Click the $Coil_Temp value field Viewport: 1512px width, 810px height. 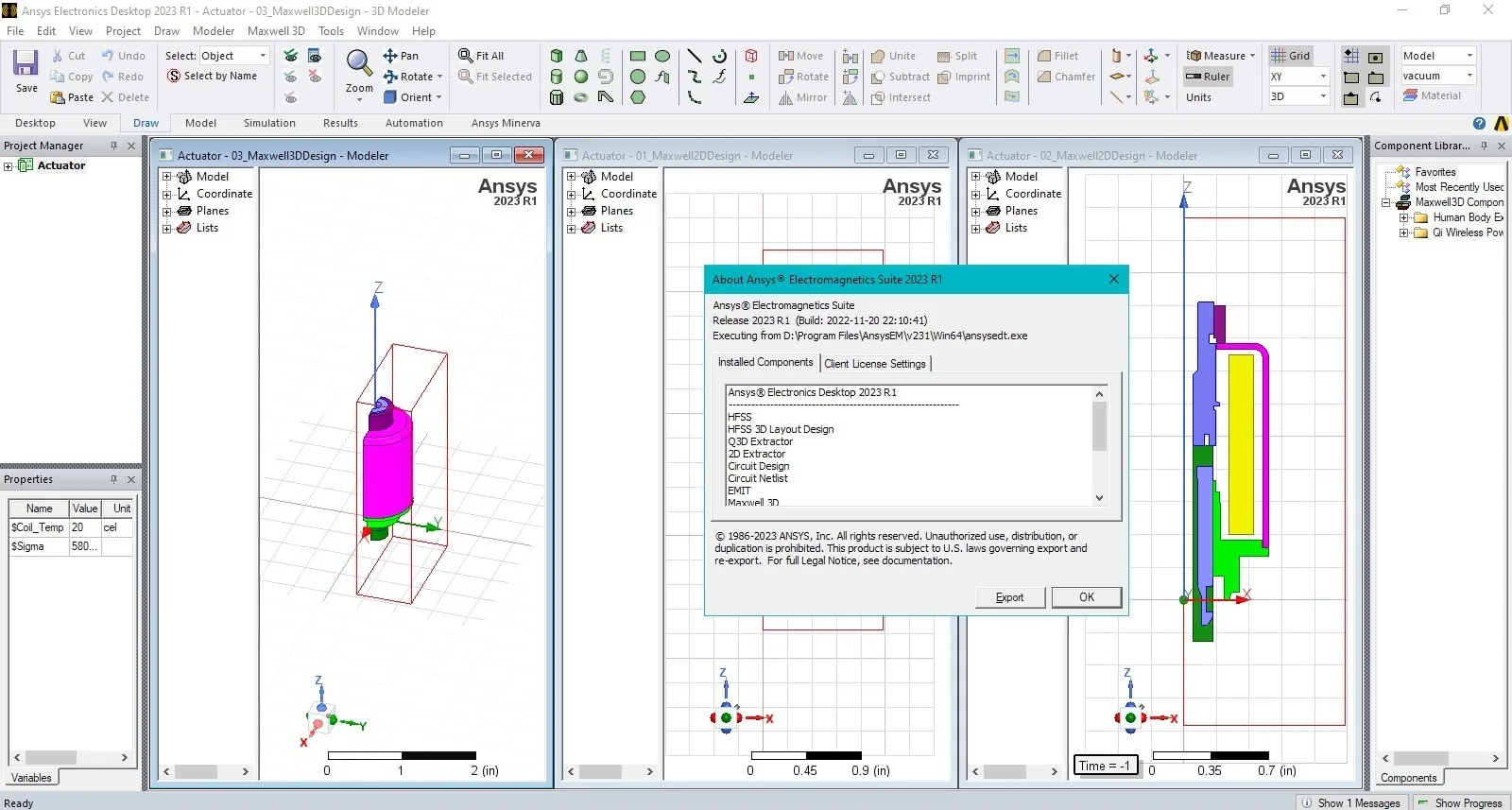click(83, 527)
